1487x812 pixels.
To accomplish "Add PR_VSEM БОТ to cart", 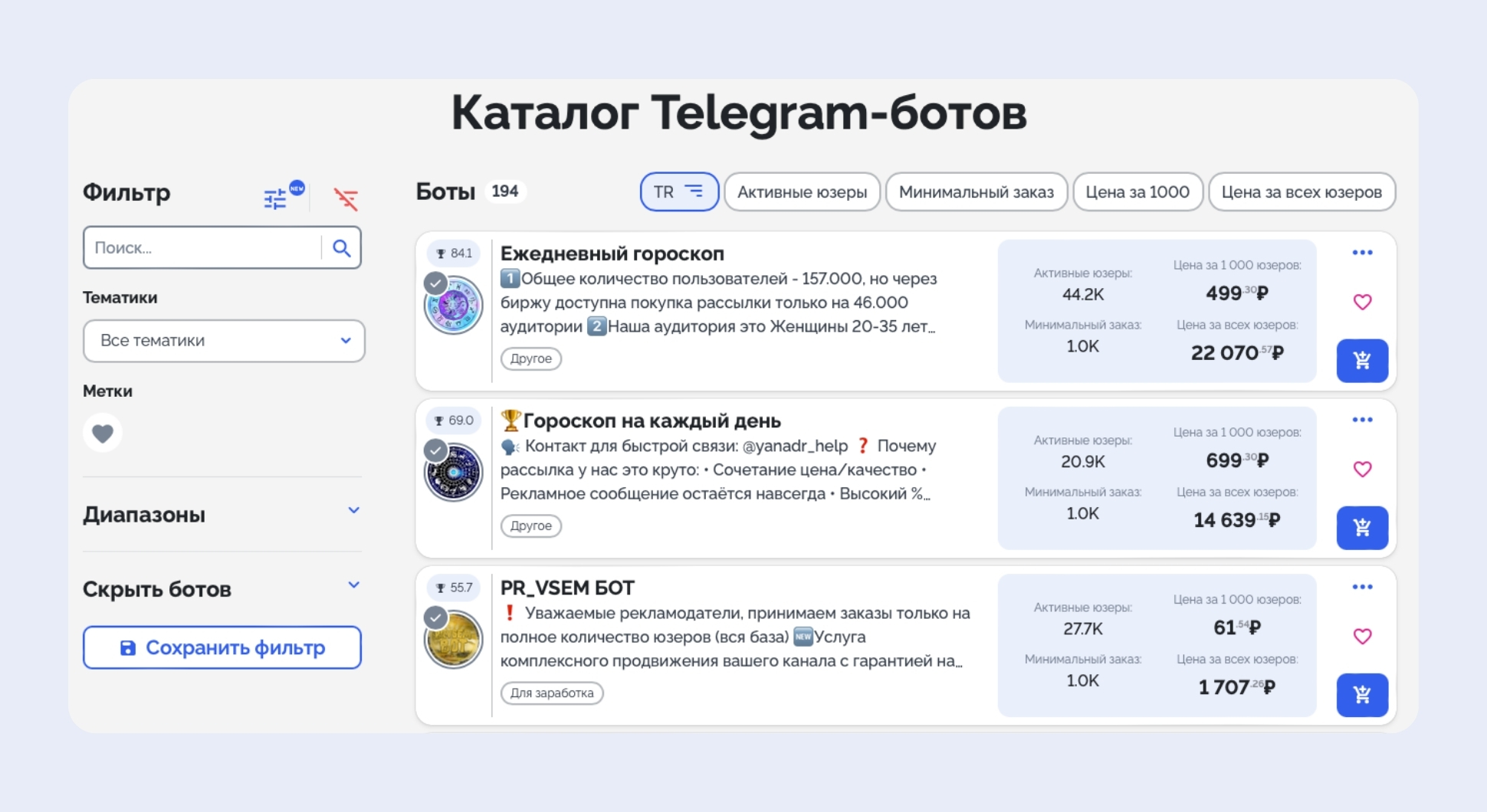I will tap(1361, 695).
